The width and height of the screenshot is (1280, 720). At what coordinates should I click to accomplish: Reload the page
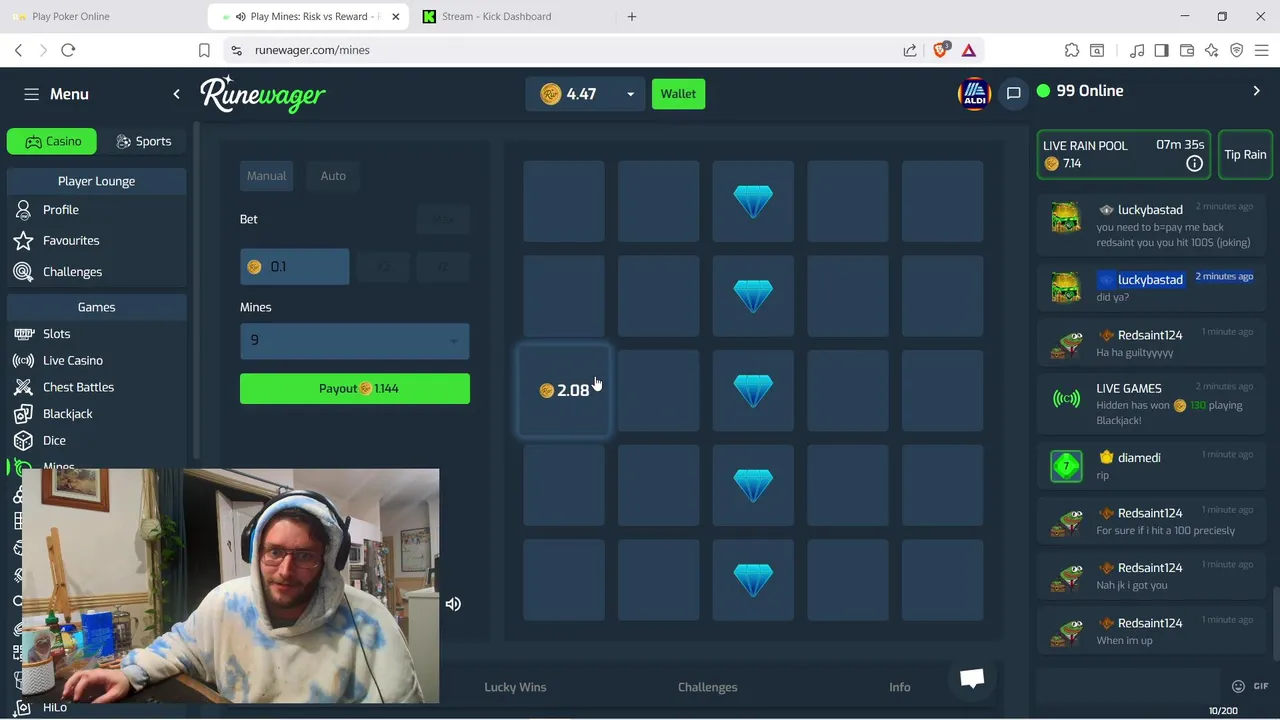68,50
